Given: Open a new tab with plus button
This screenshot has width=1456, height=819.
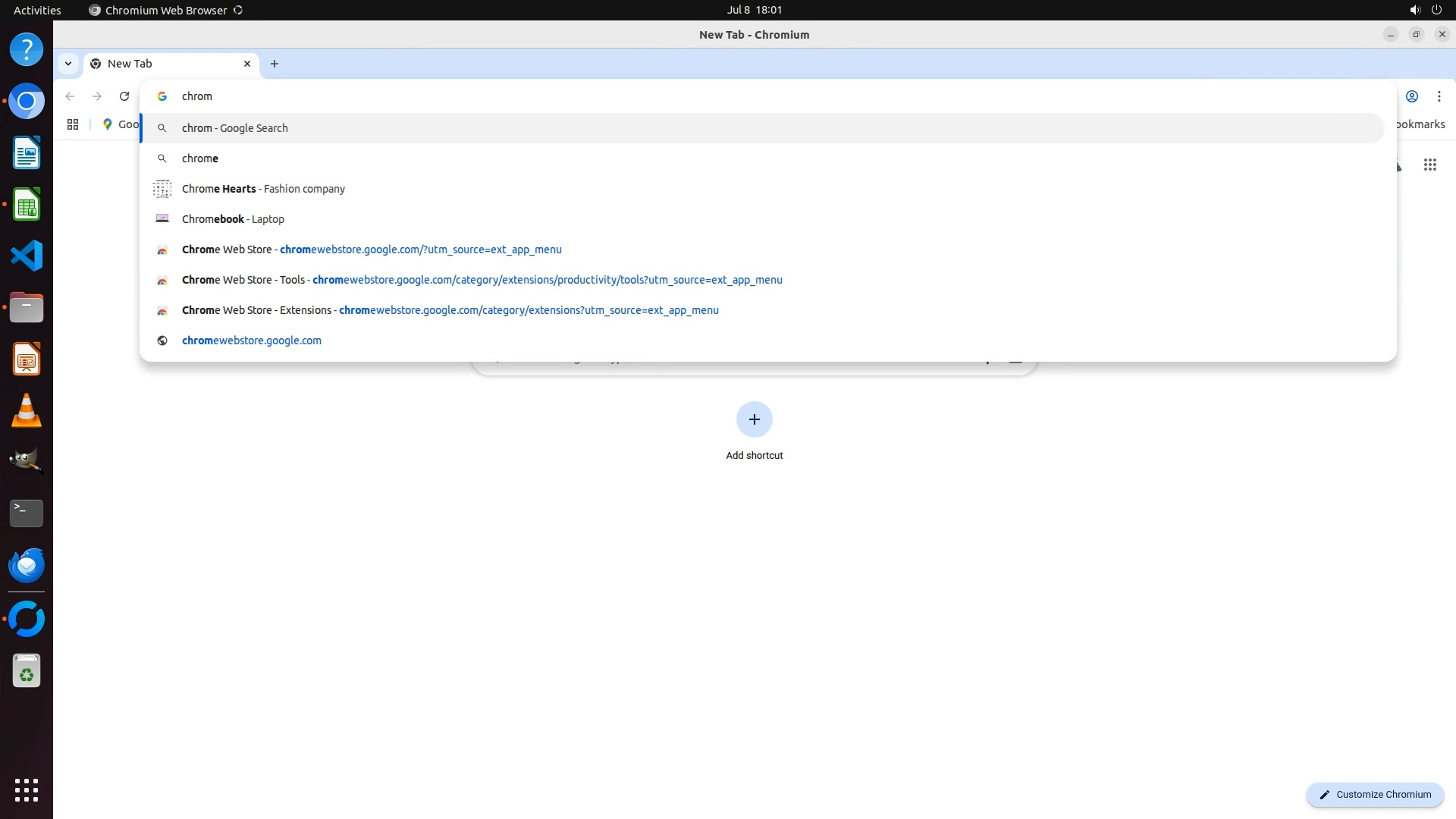Looking at the screenshot, I should click(275, 64).
